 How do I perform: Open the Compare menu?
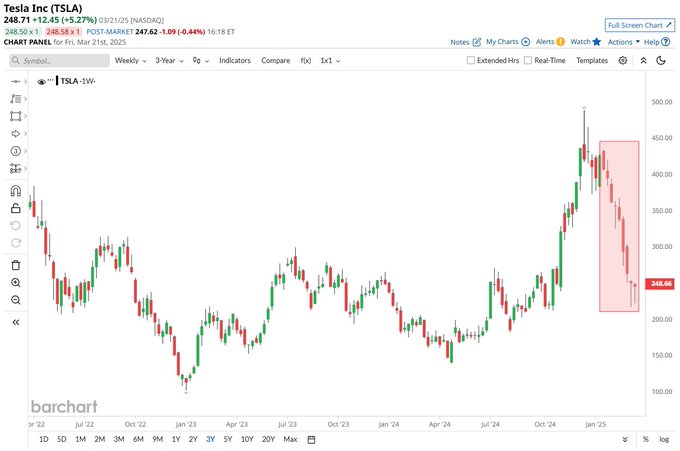point(275,60)
